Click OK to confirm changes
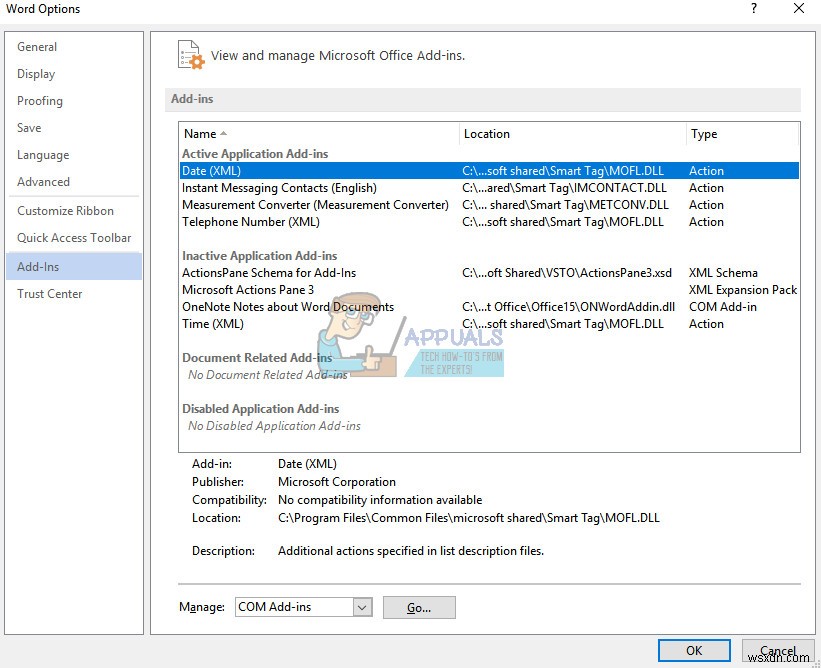The height and width of the screenshot is (668, 821). pos(694,650)
